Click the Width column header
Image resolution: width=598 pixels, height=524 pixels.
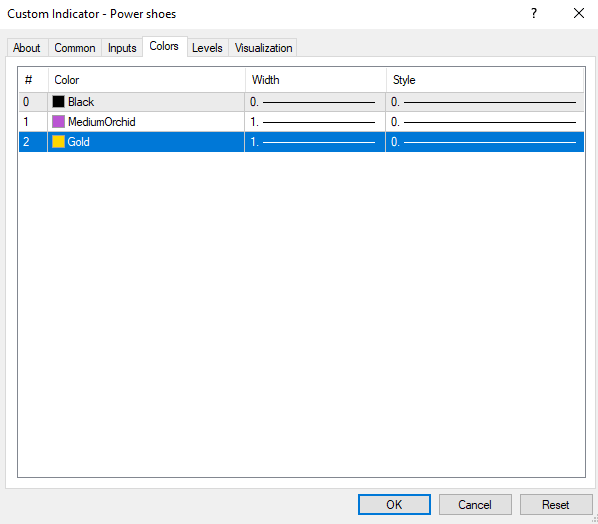point(315,80)
